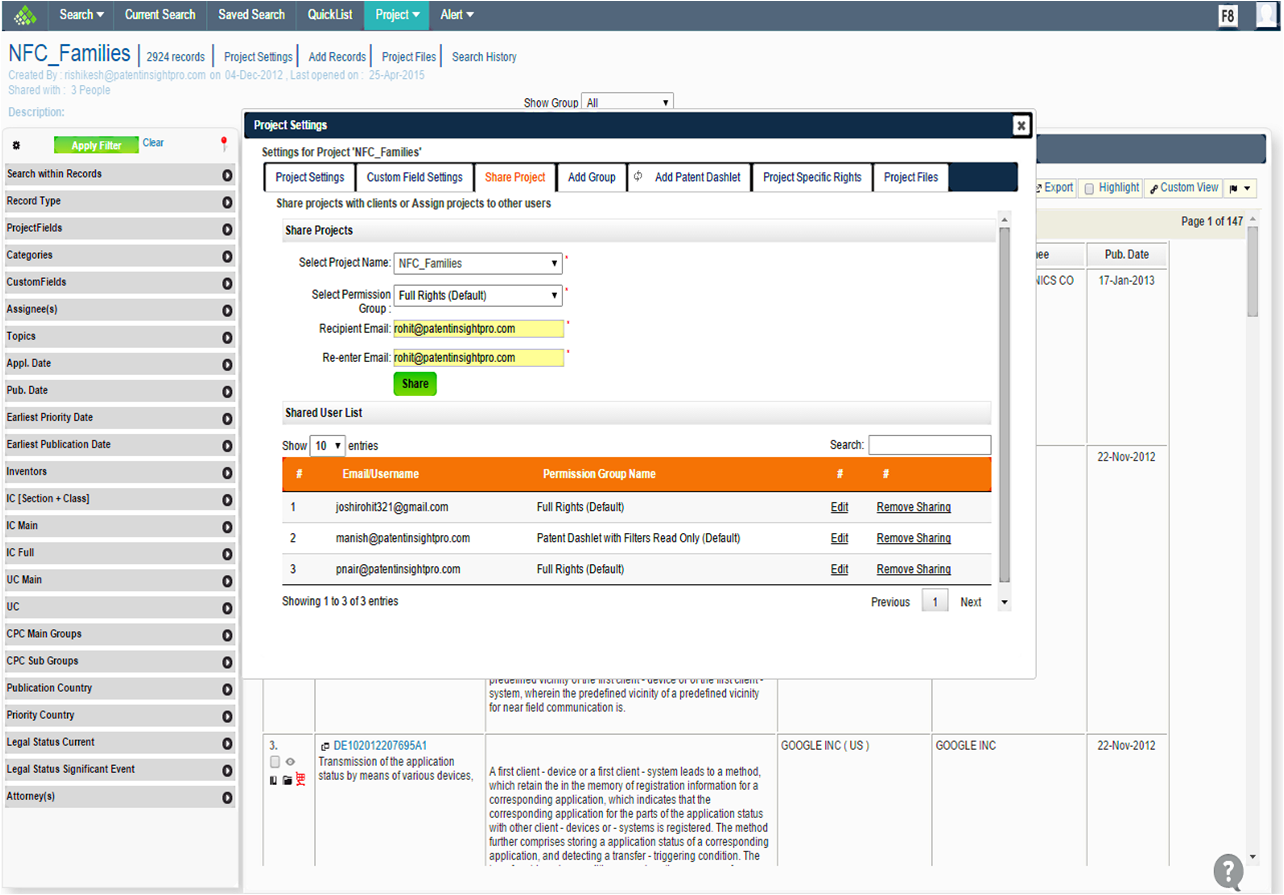Click the F8 icon in top bar

(1227, 16)
